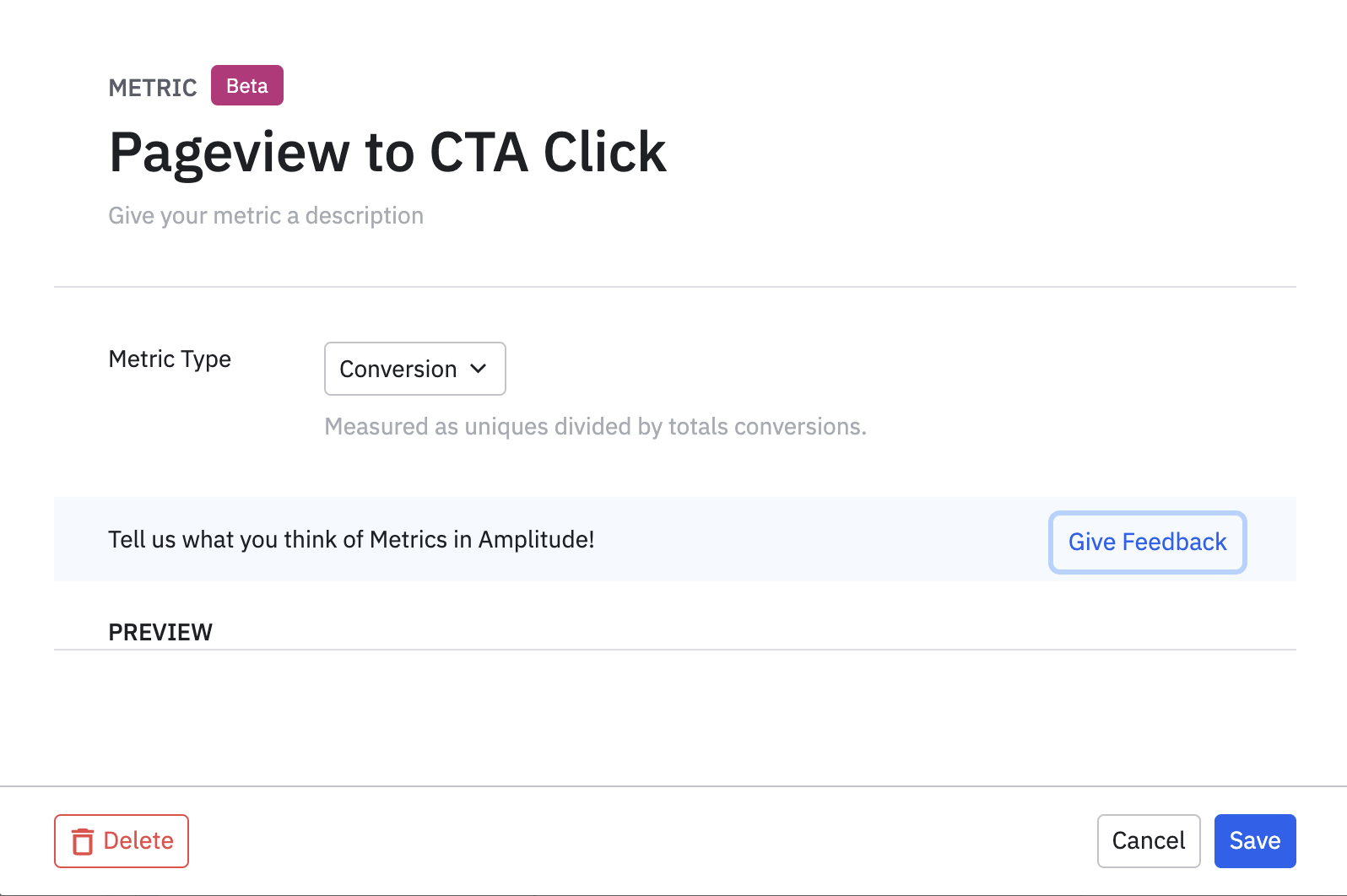Click the word 'Amplitude!' in the banner
This screenshot has height=896, width=1347.
pos(536,540)
